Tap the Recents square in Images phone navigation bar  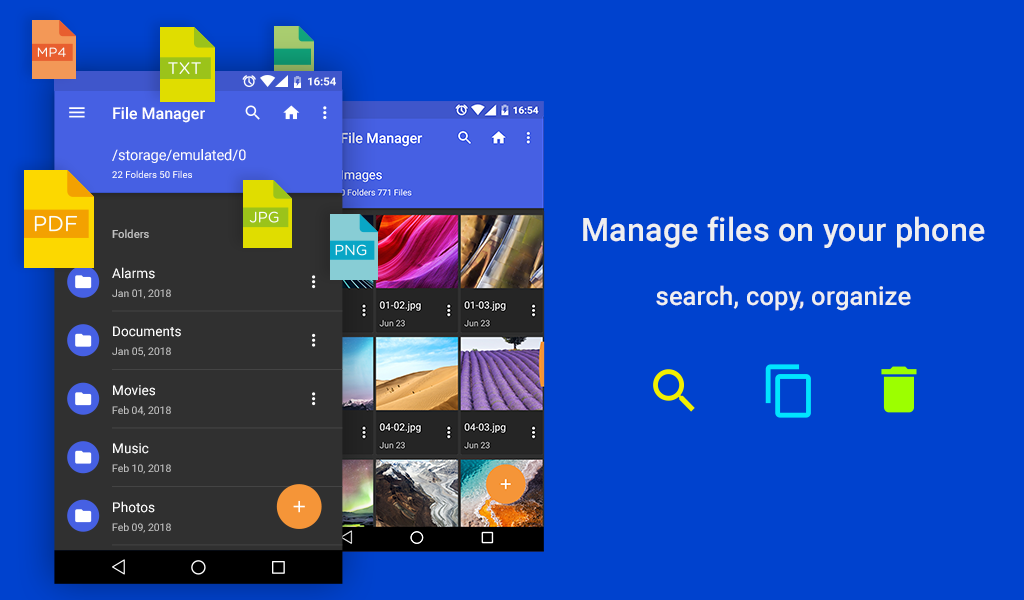pyautogui.click(x=487, y=537)
